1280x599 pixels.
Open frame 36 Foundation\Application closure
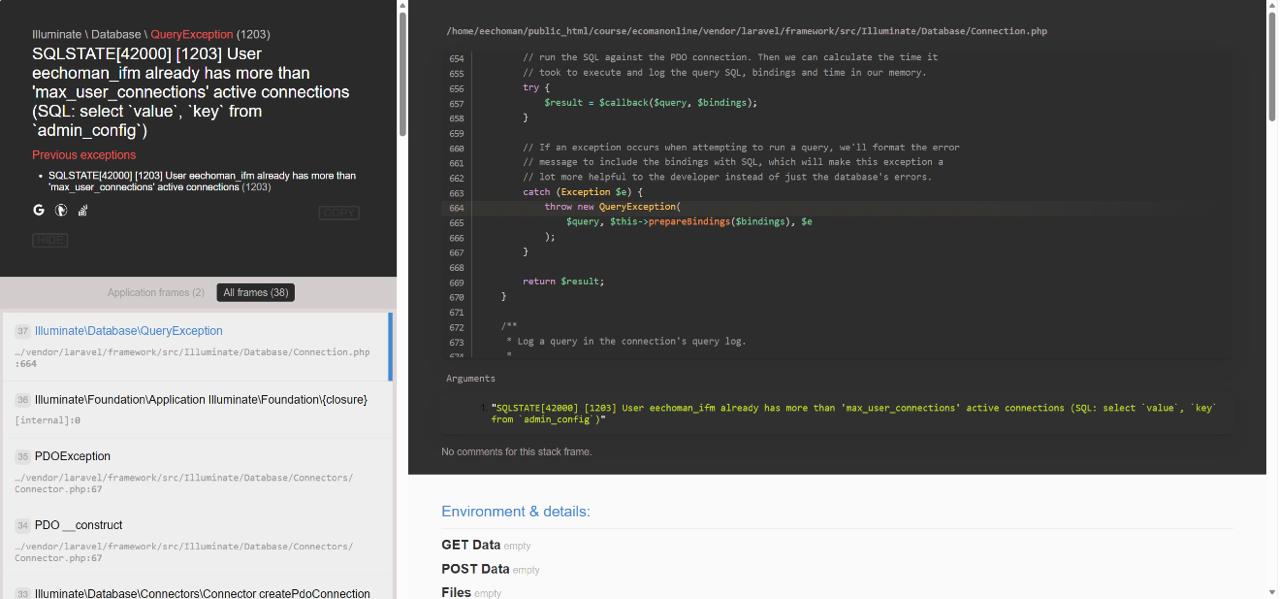[x=196, y=409]
